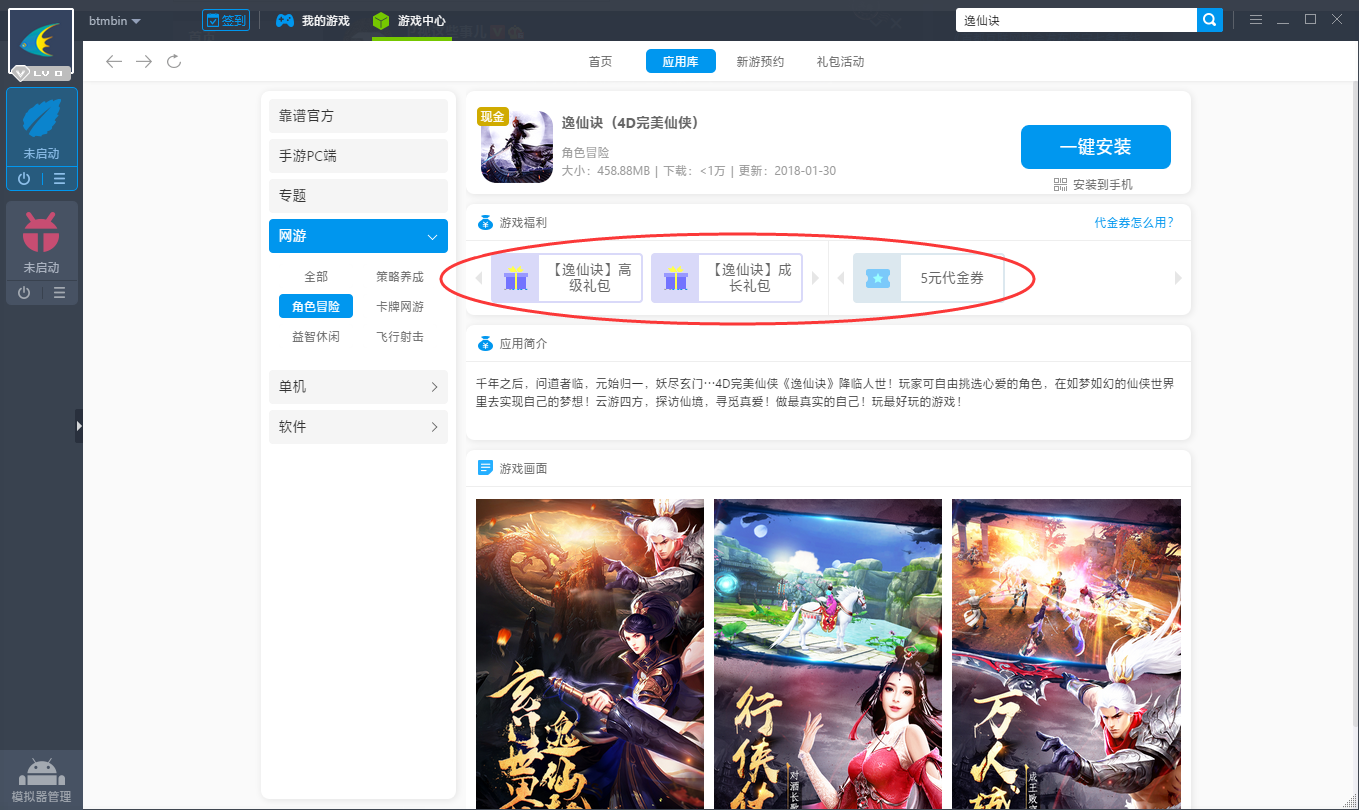This screenshot has width=1359, height=810.
Task: Select the 靠谱官方 category
Action: pyautogui.click(x=358, y=116)
